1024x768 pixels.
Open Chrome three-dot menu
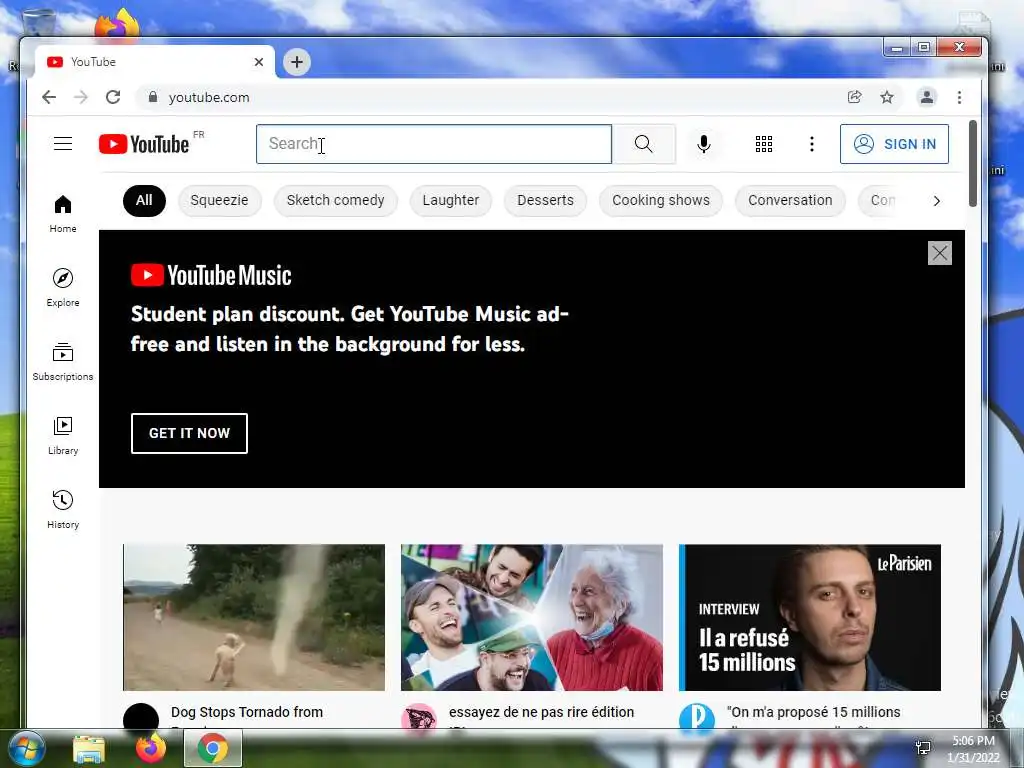coord(959,97)
